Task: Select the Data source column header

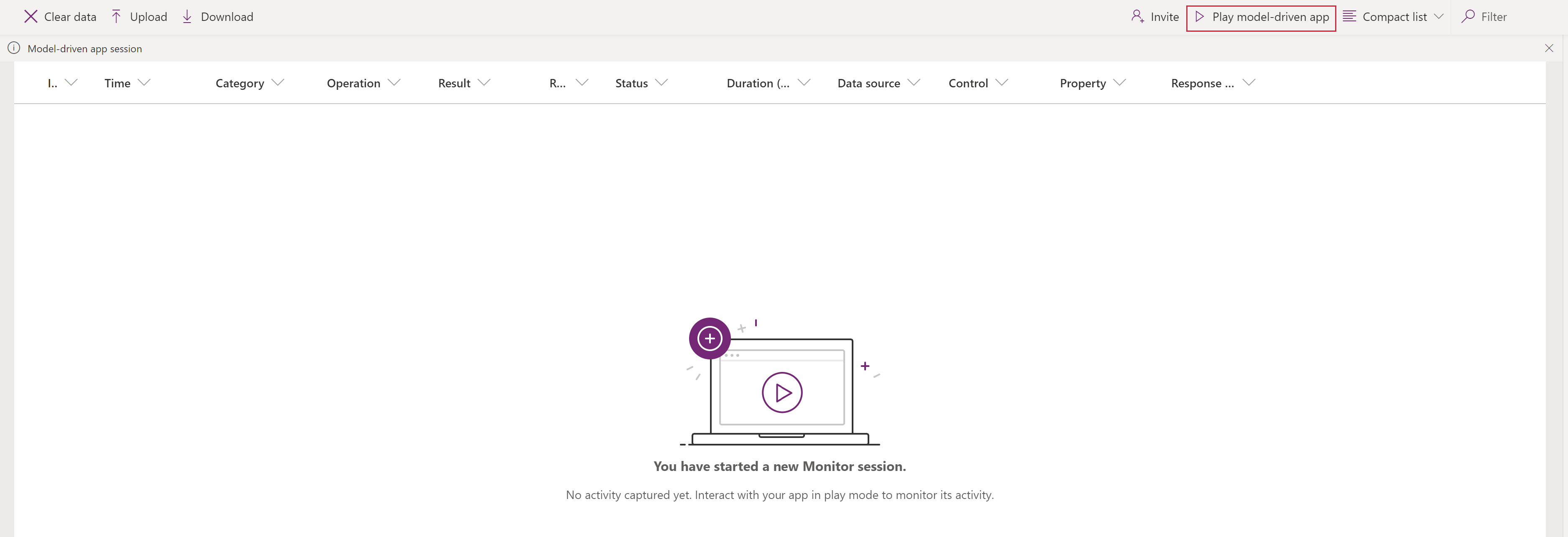Action: click(x=869, y=82)
